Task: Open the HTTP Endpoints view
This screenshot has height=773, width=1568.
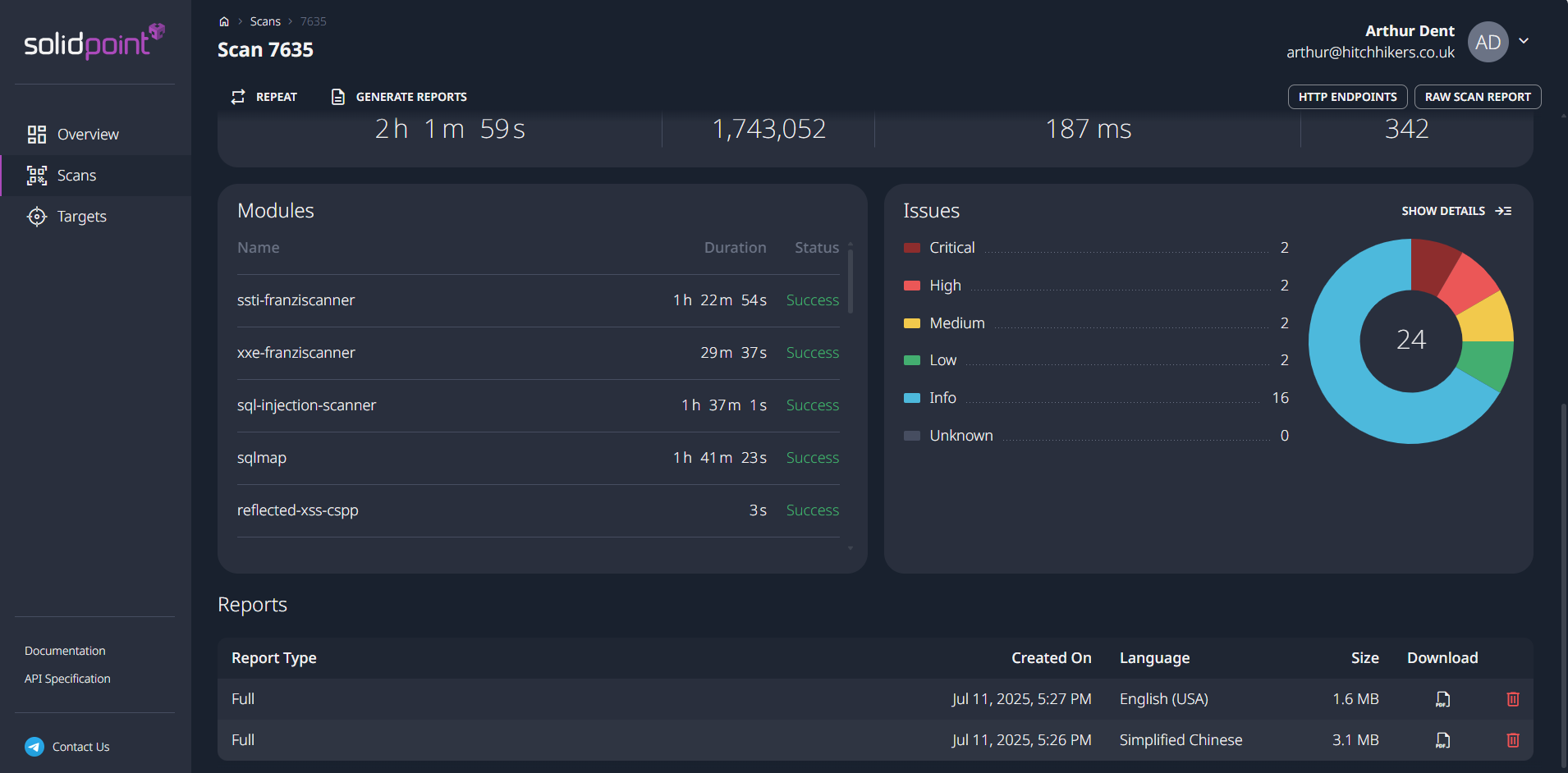Action: (x=1346, y=96)
